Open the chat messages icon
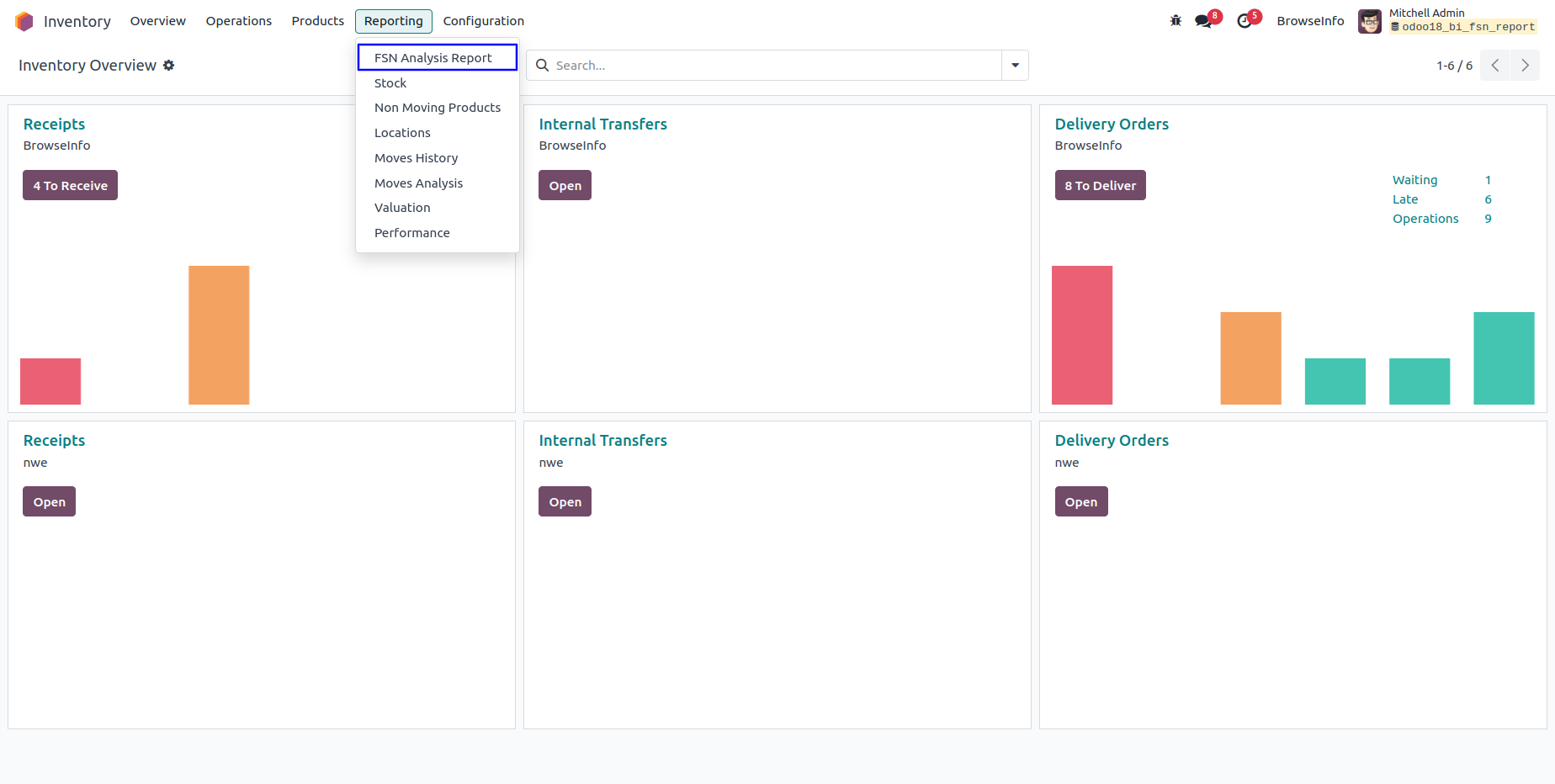 [1203, 21]
